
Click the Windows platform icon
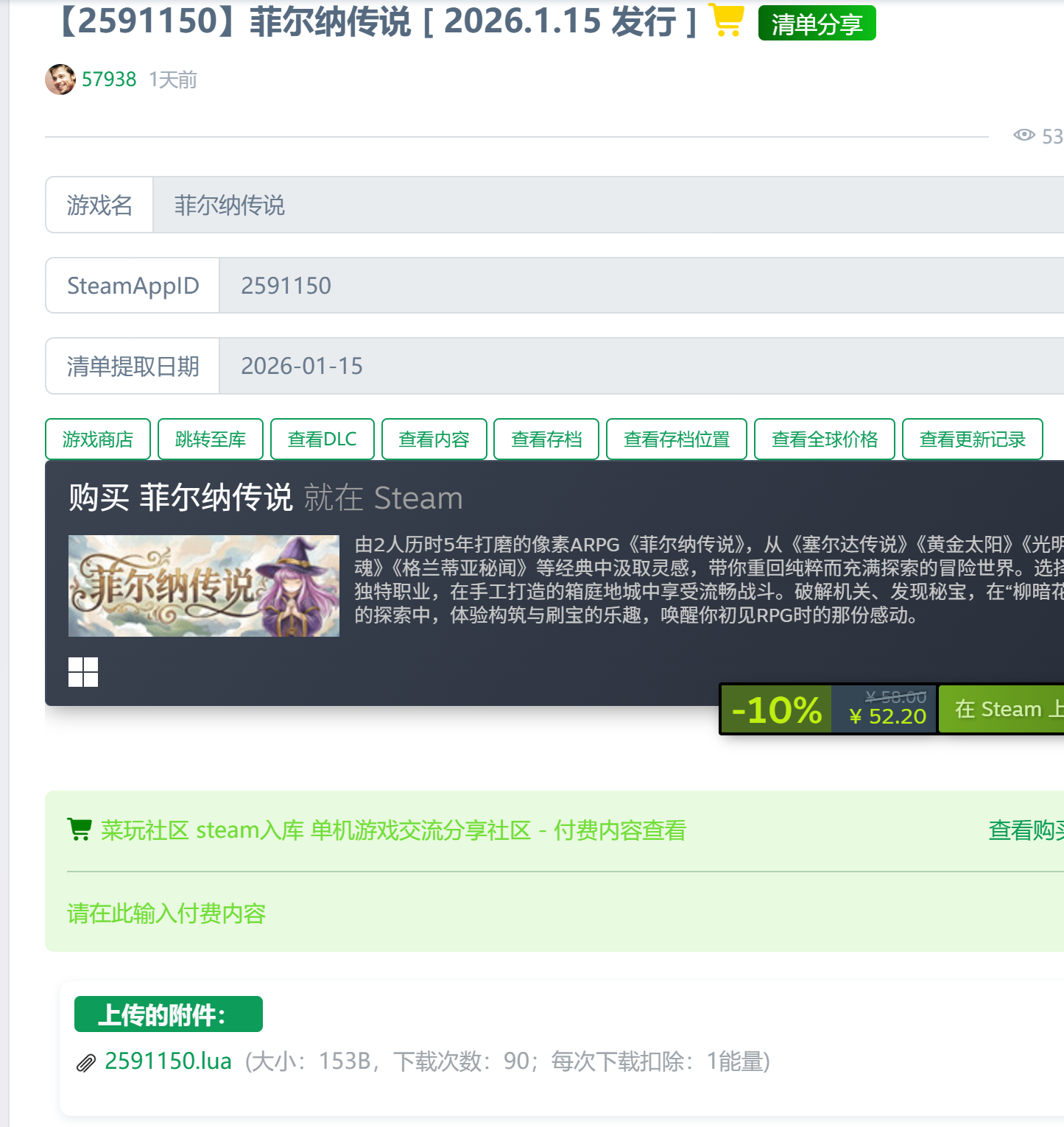83,671
